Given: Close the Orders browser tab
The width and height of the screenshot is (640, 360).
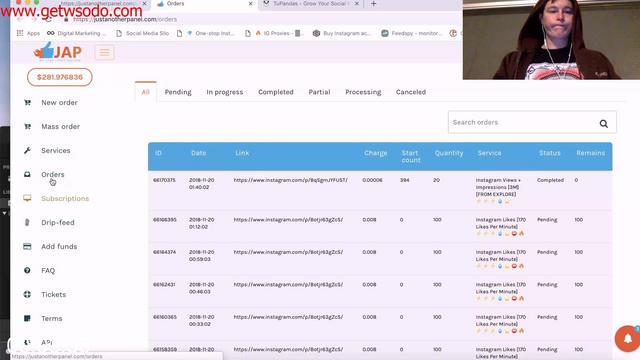Looking at the screenshot, I should point(250,4).
